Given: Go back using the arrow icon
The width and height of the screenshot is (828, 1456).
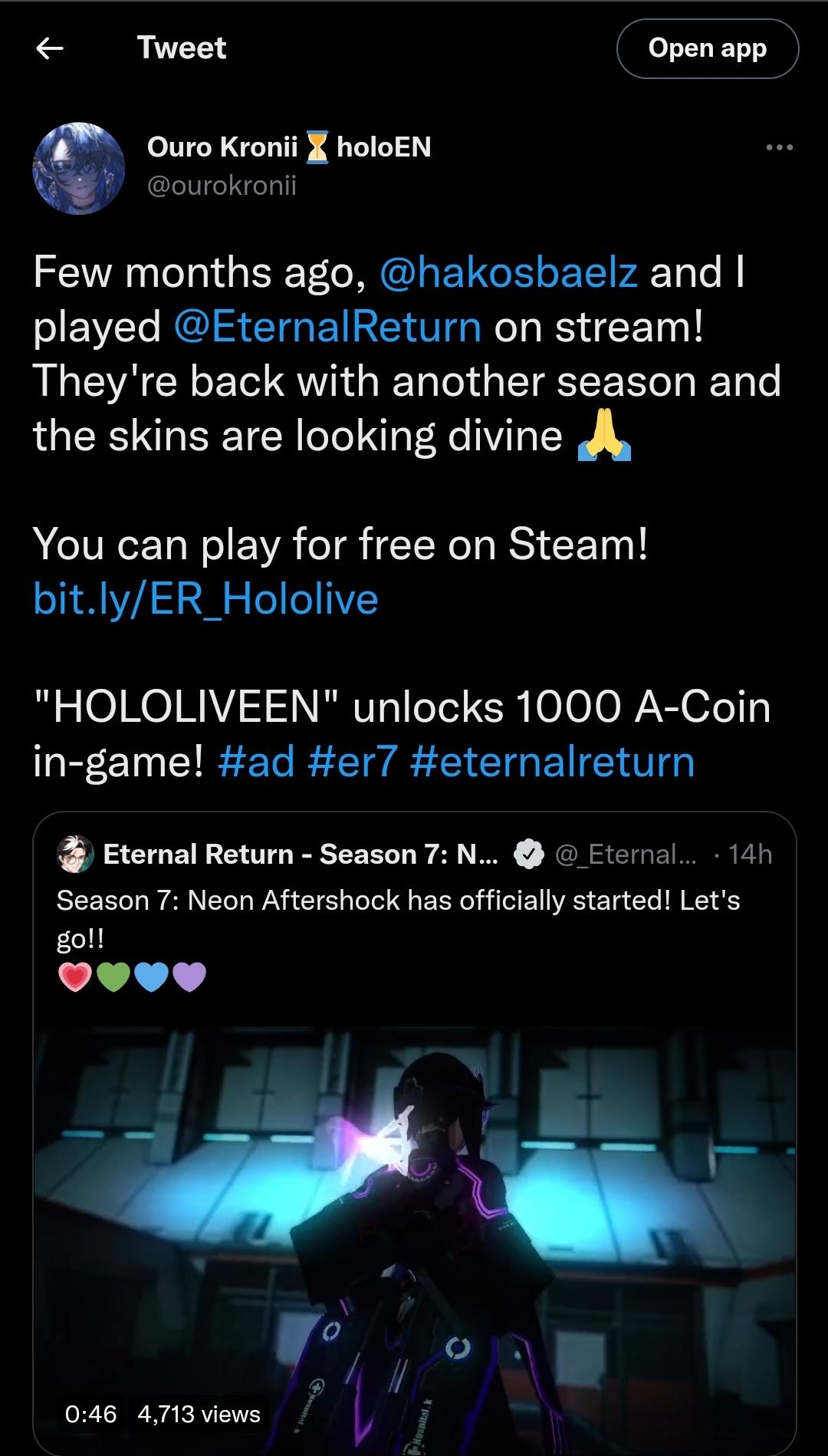Looking at the screenshot, I should 50,48.
